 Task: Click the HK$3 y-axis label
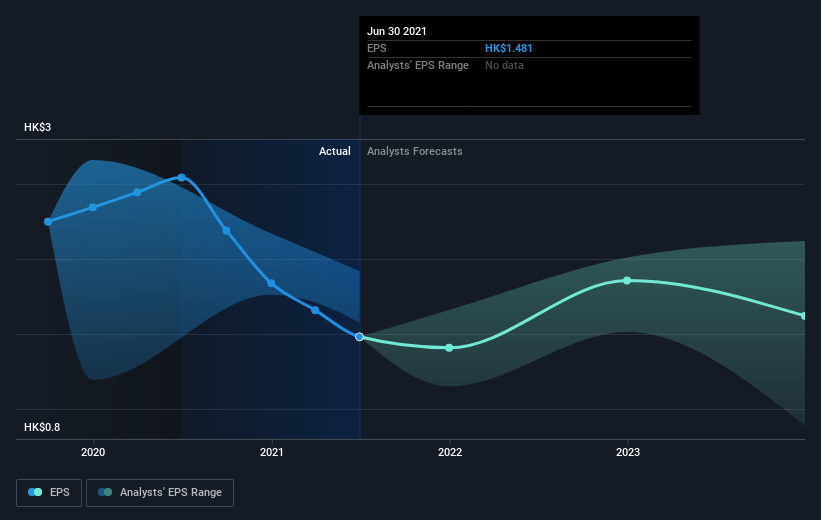[x=37, y=127]
